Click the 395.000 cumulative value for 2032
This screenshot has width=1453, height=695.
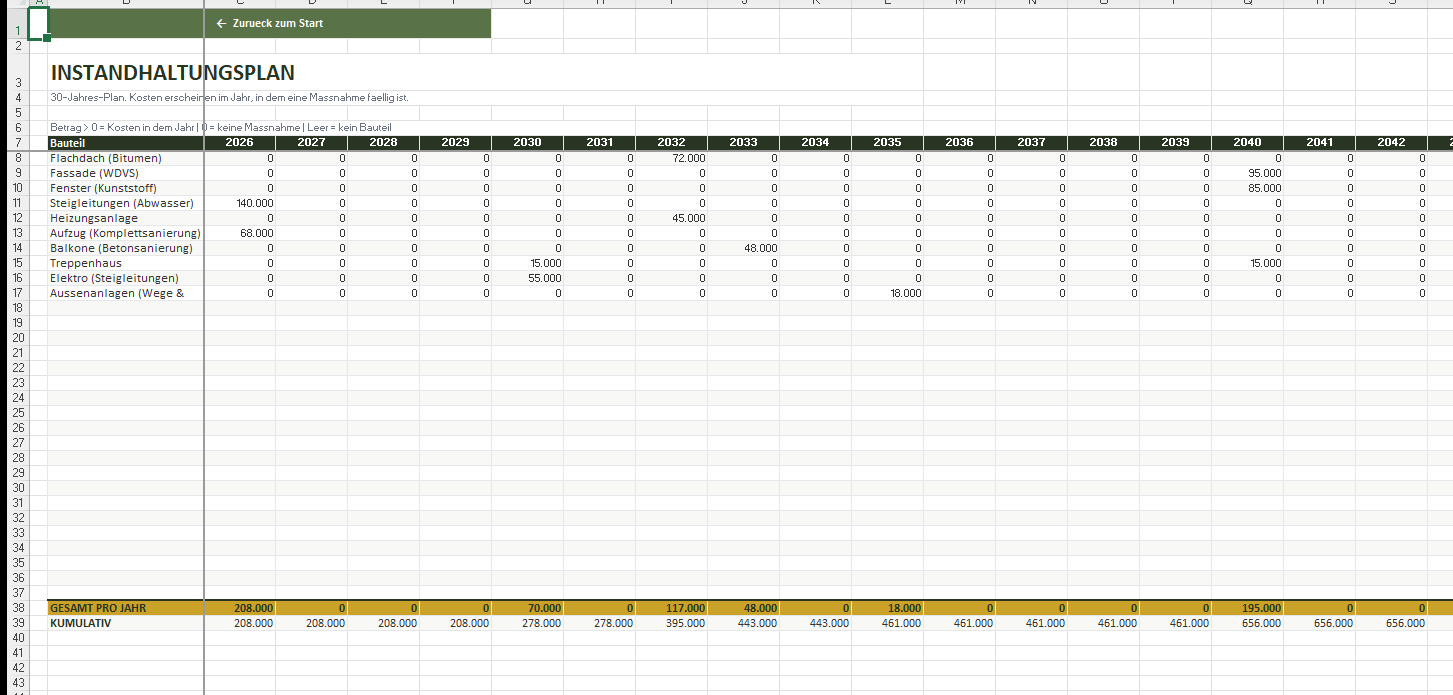click(x=671, y=623)
